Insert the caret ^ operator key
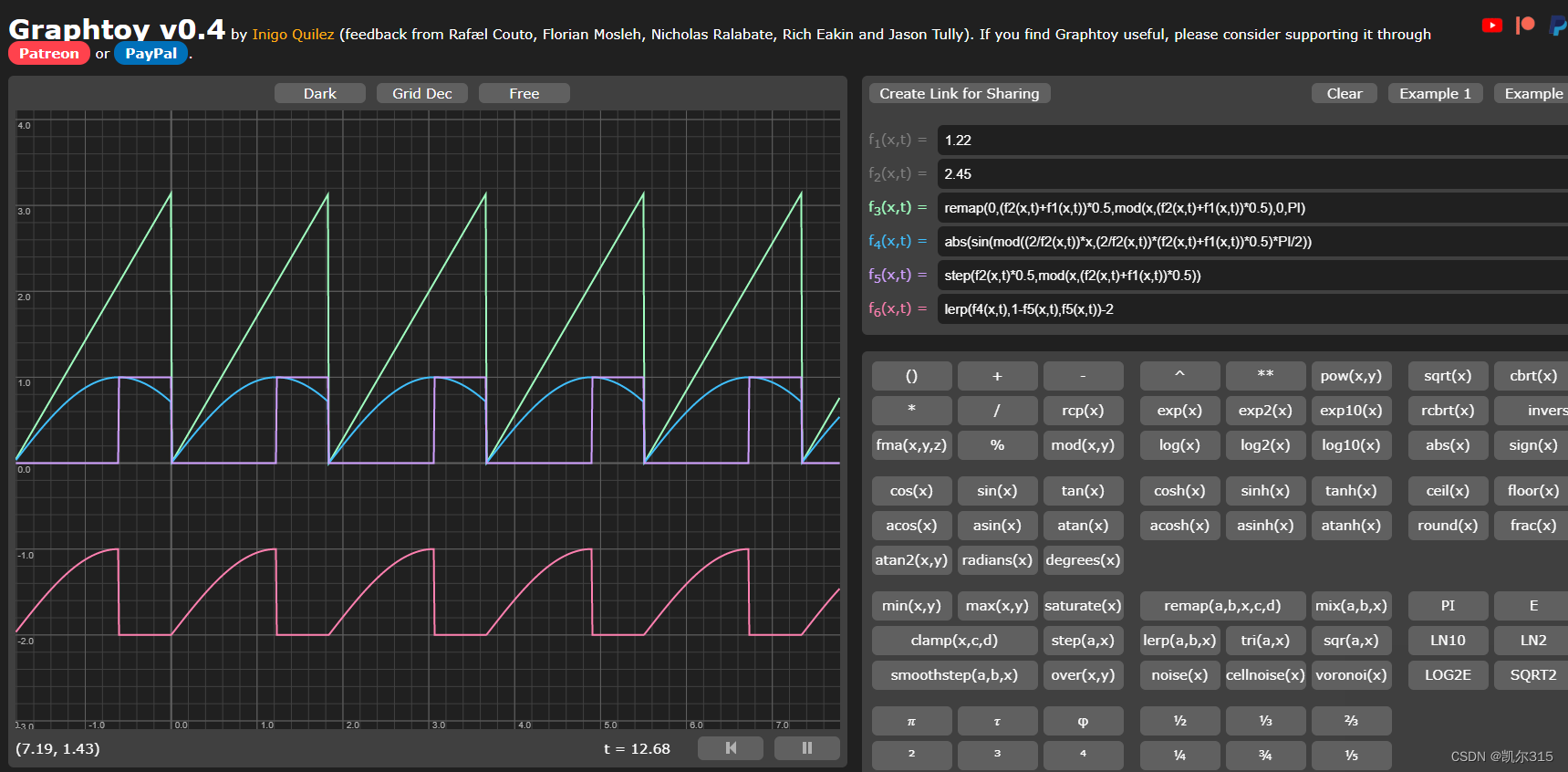 (x=1179, y=376)
